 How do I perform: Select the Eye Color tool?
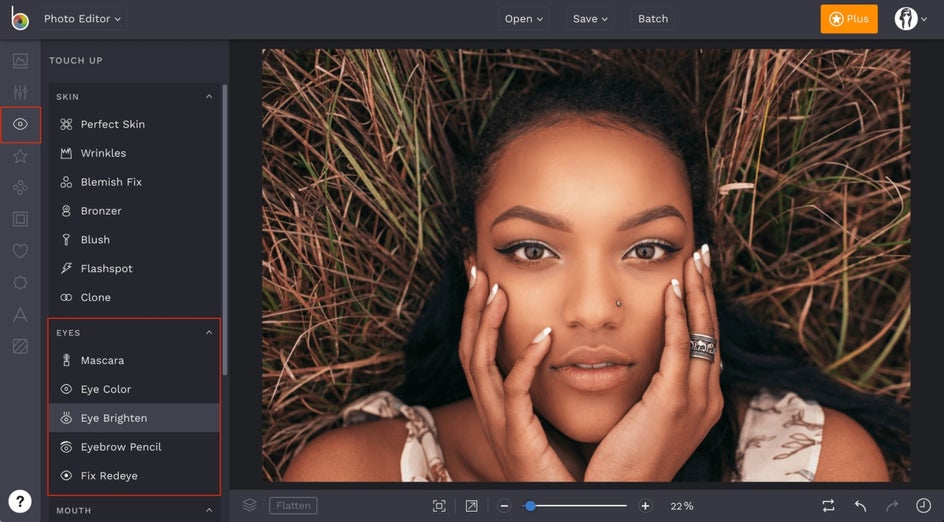tap(134, 389)
